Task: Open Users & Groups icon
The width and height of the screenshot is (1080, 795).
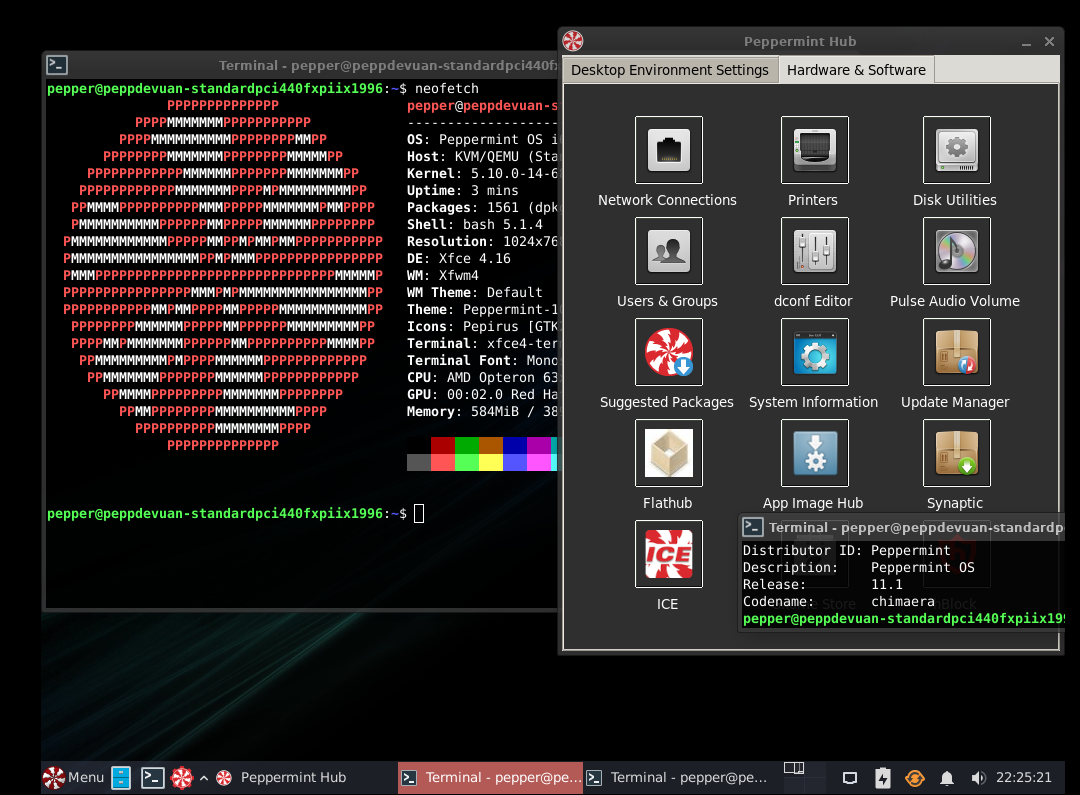Action: pos(668,251)
